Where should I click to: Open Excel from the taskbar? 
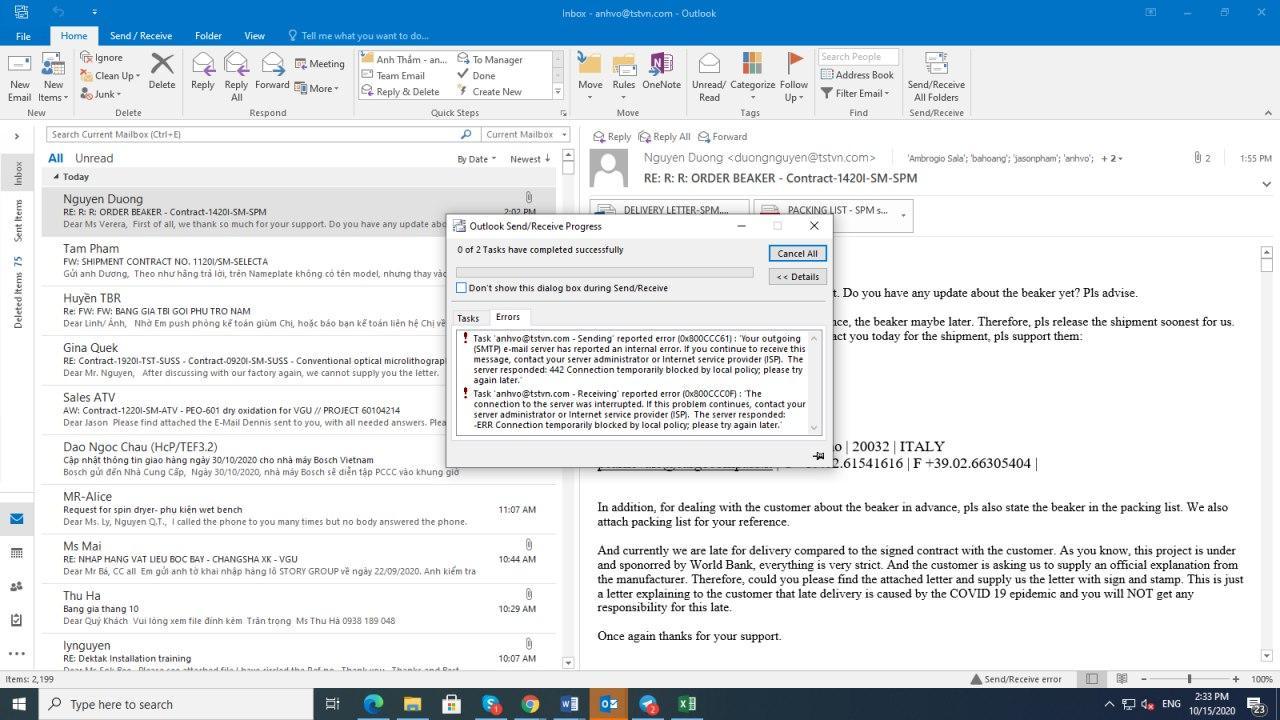click(686, 704)
